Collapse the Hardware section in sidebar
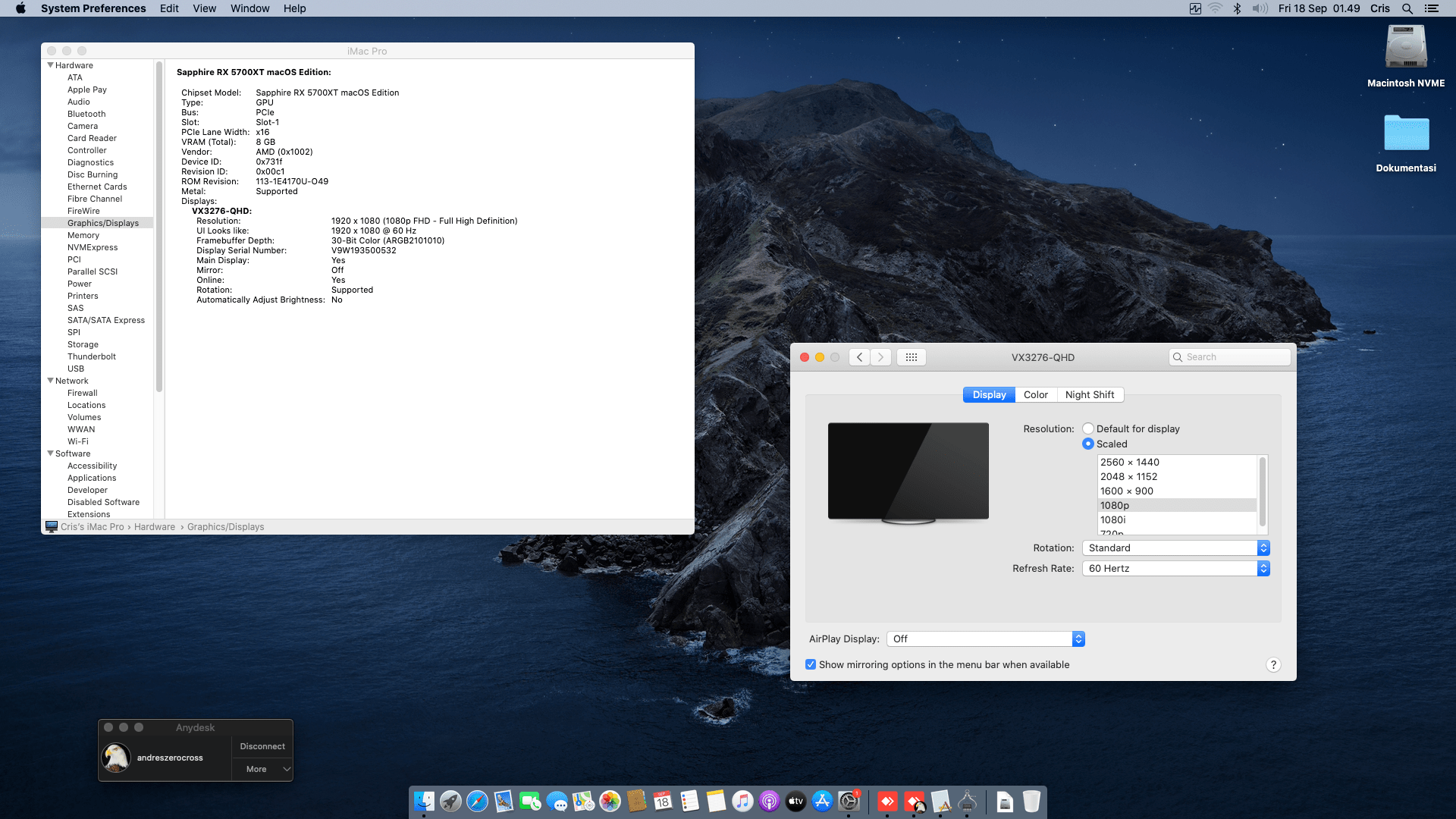The image size is (1456, 819). click(51, 65)
